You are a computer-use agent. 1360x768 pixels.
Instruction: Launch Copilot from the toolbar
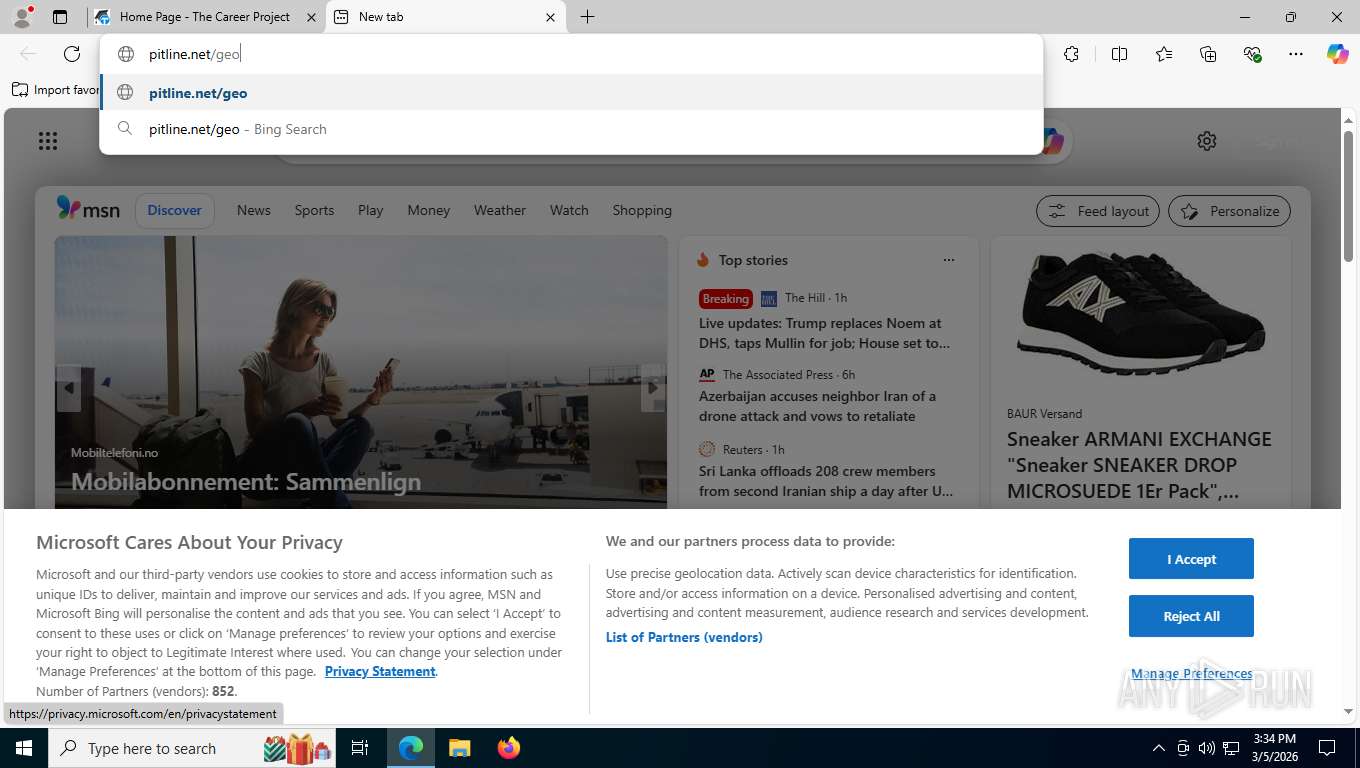[1337, 54]
